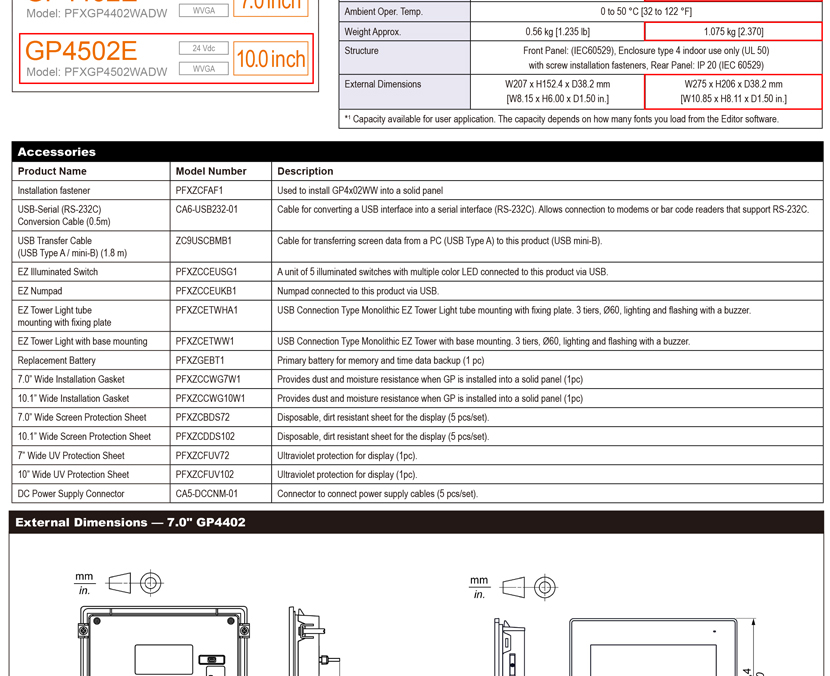Image resolution: width=830 pixels, height=676 pixels.
Task: Click the '1.075 kg [2.370]' weight cell
Action: 733,32
